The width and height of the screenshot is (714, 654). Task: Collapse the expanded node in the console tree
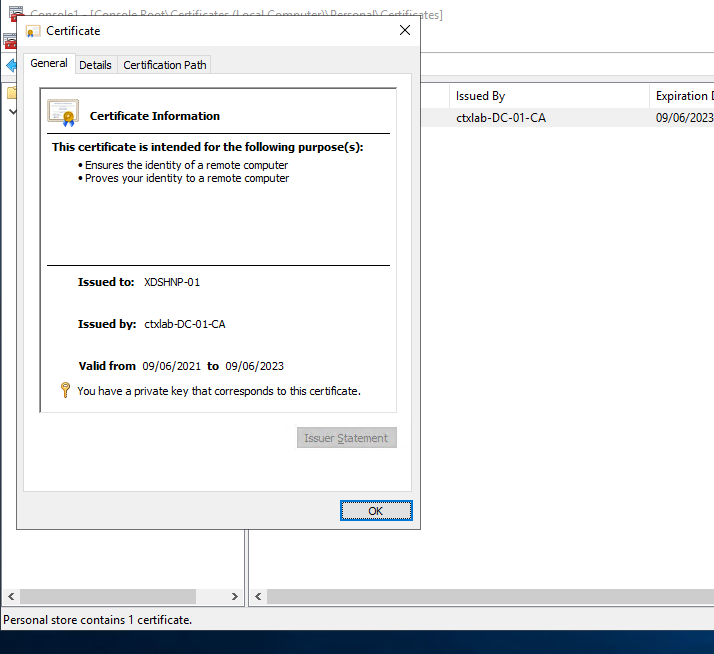12,111
